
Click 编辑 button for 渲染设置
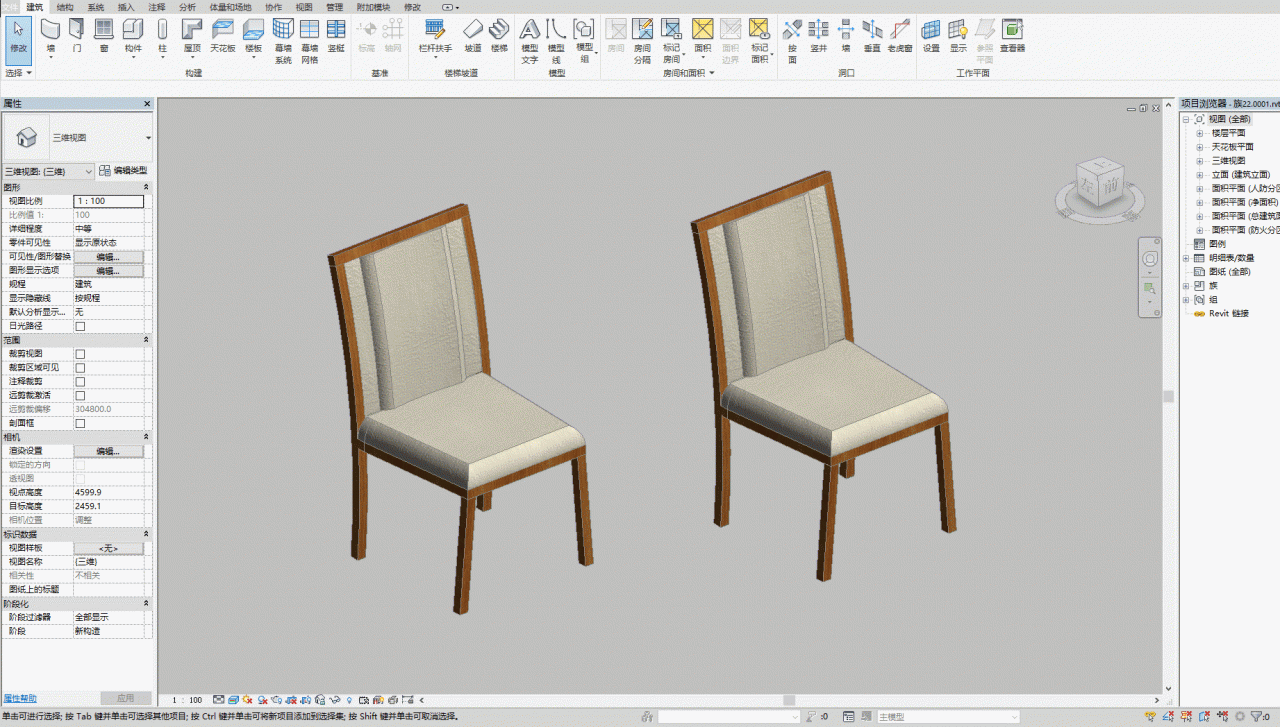pyautogui.click(x=108, y=451)
